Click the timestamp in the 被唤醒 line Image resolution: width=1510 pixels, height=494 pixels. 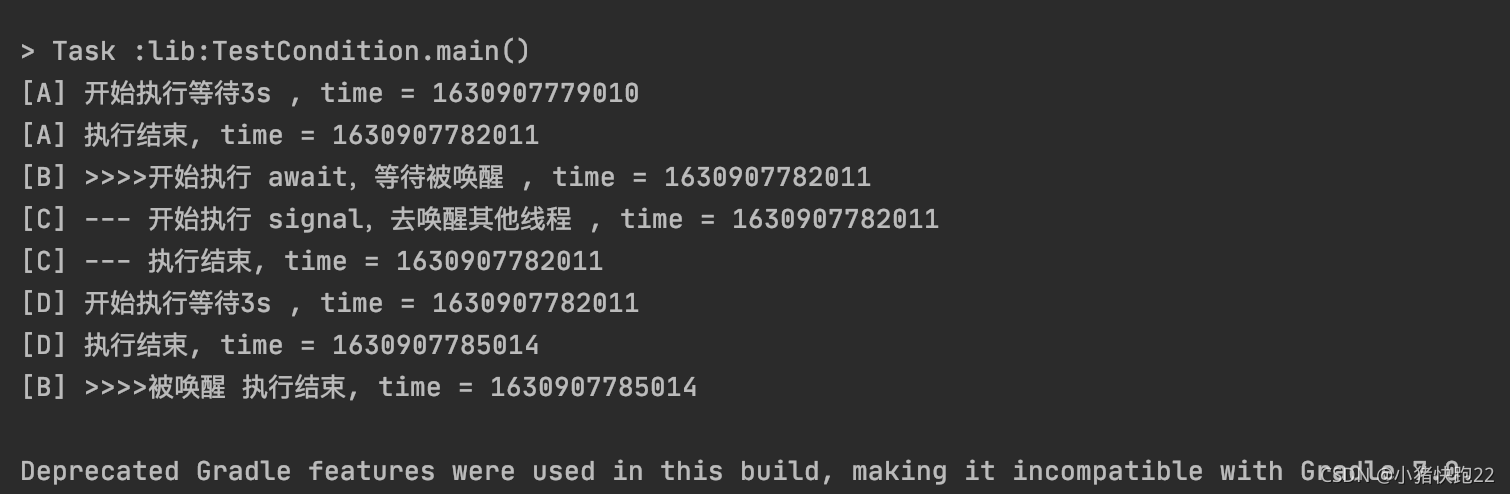594,387
